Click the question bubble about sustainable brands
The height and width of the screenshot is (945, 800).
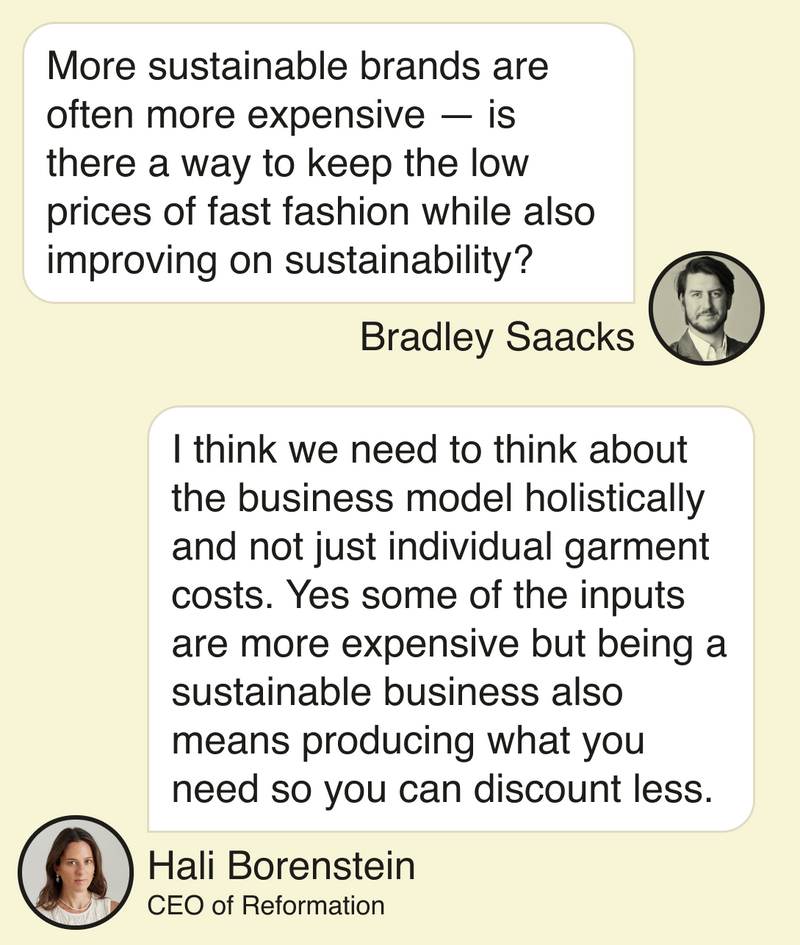[329, 163]
